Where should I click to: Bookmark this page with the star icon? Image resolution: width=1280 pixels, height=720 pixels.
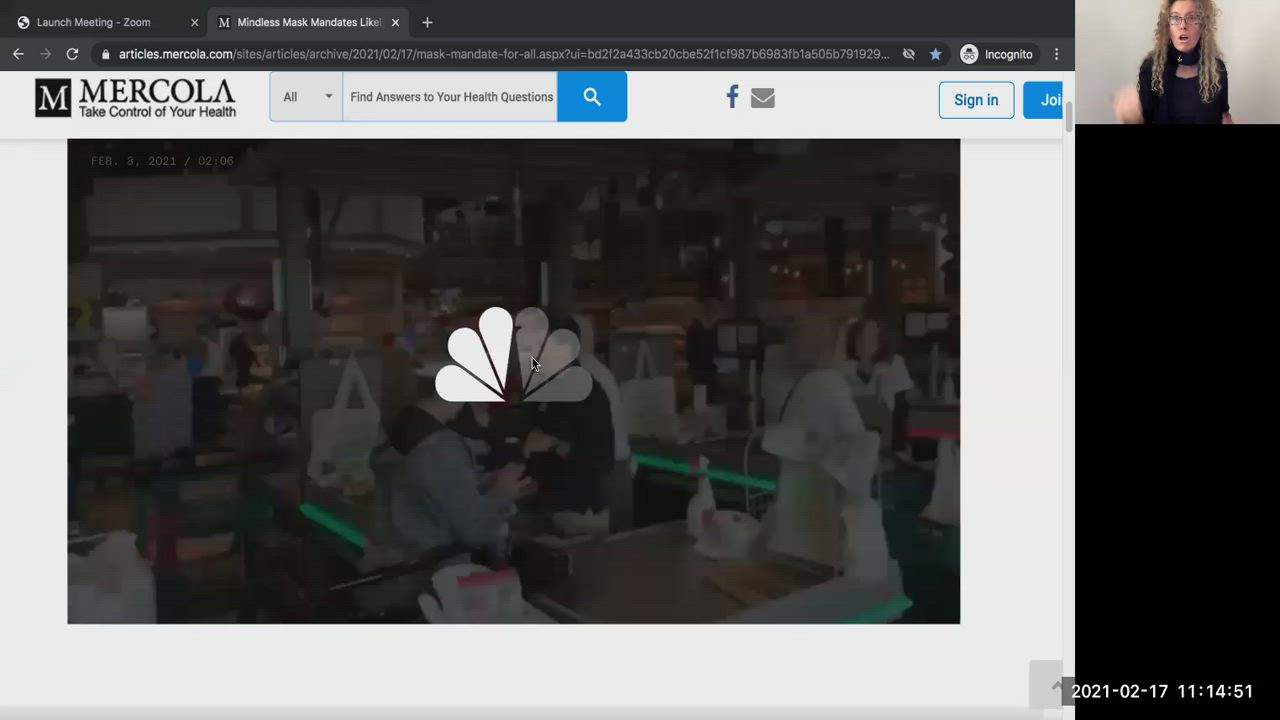[x=935, y=54]
